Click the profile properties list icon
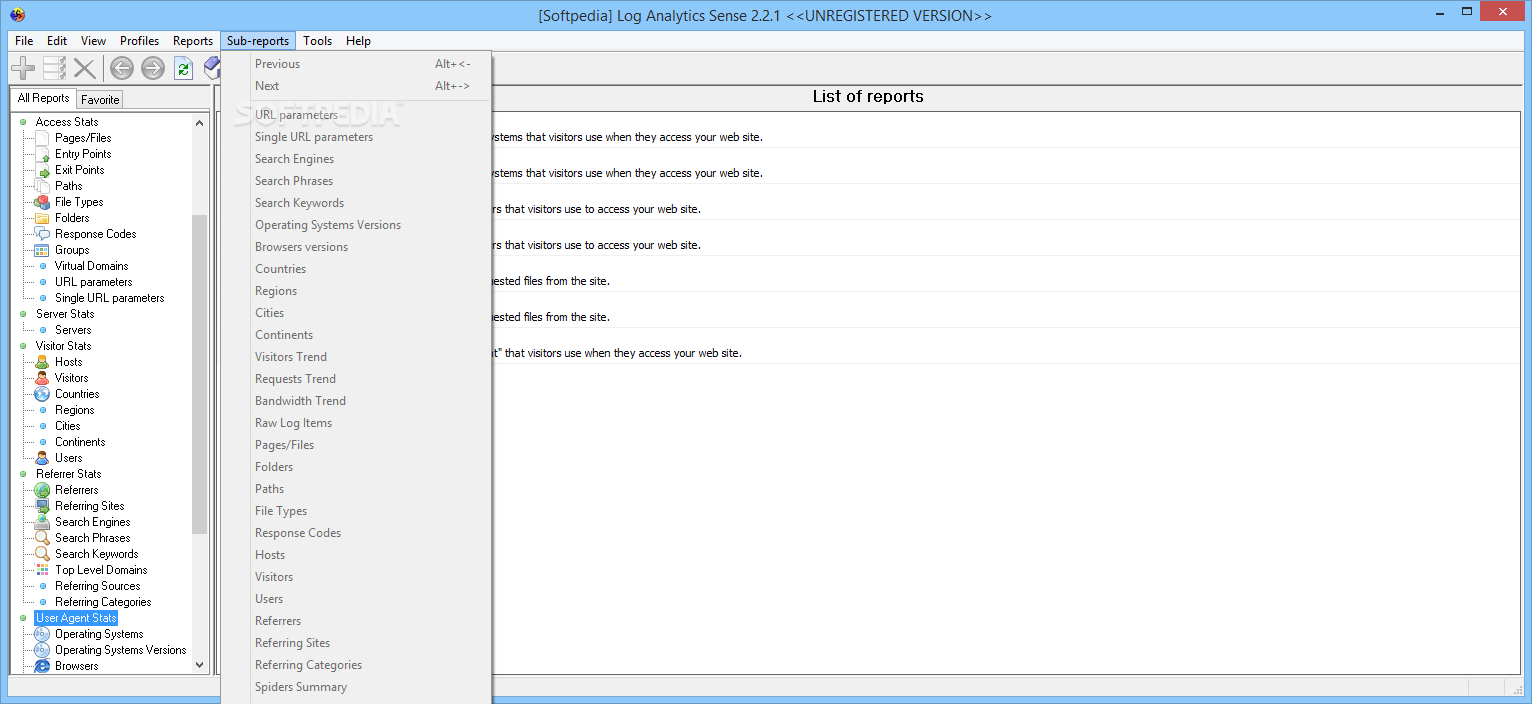 click(x=54, y=68)
